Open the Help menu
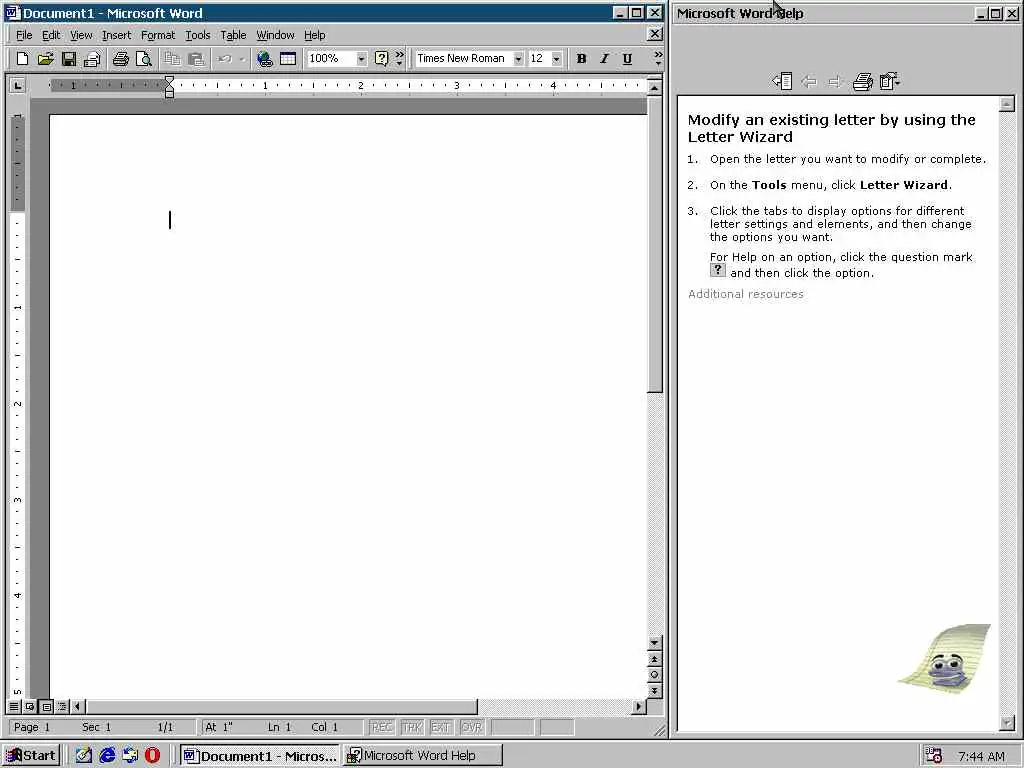The image size is (1024, 768). pyautogui.click(x=314, y=35)
